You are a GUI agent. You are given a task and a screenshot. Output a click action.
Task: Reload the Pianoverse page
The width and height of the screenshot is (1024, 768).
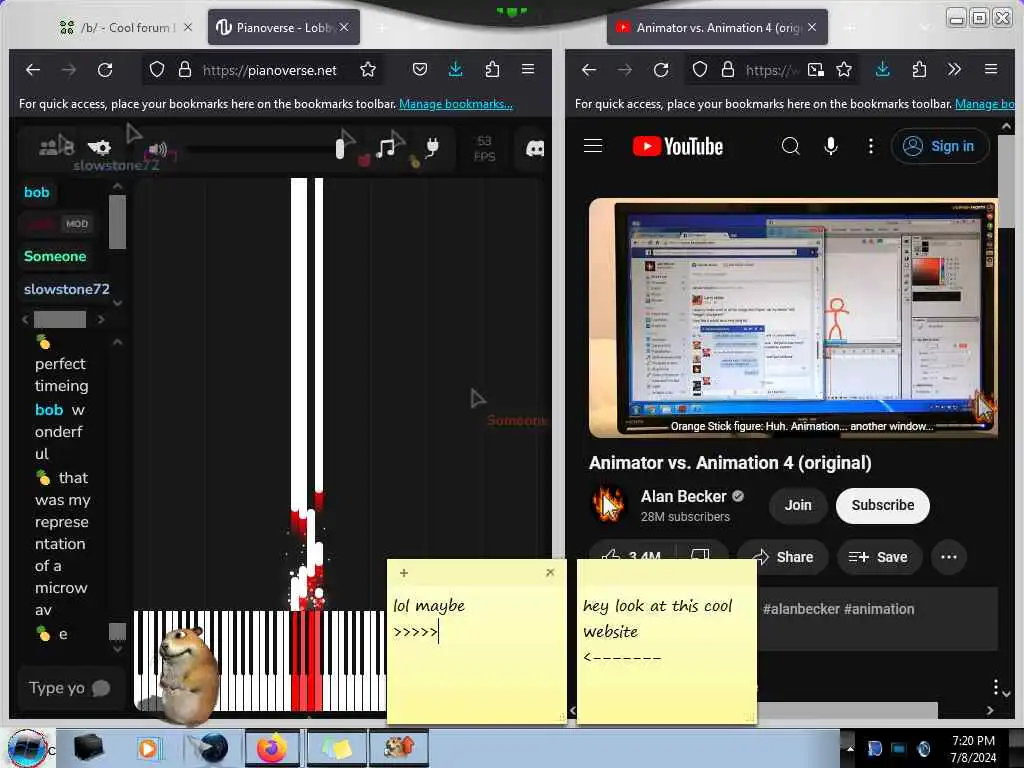point(105,69)
